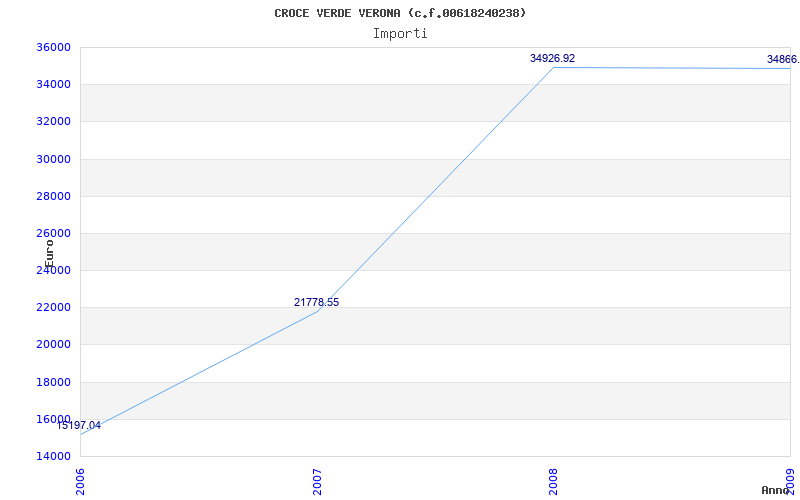Click the 2009 x-axis label
Image resolution: width=800 pixels, height=500 pixels.
[790, 482]
